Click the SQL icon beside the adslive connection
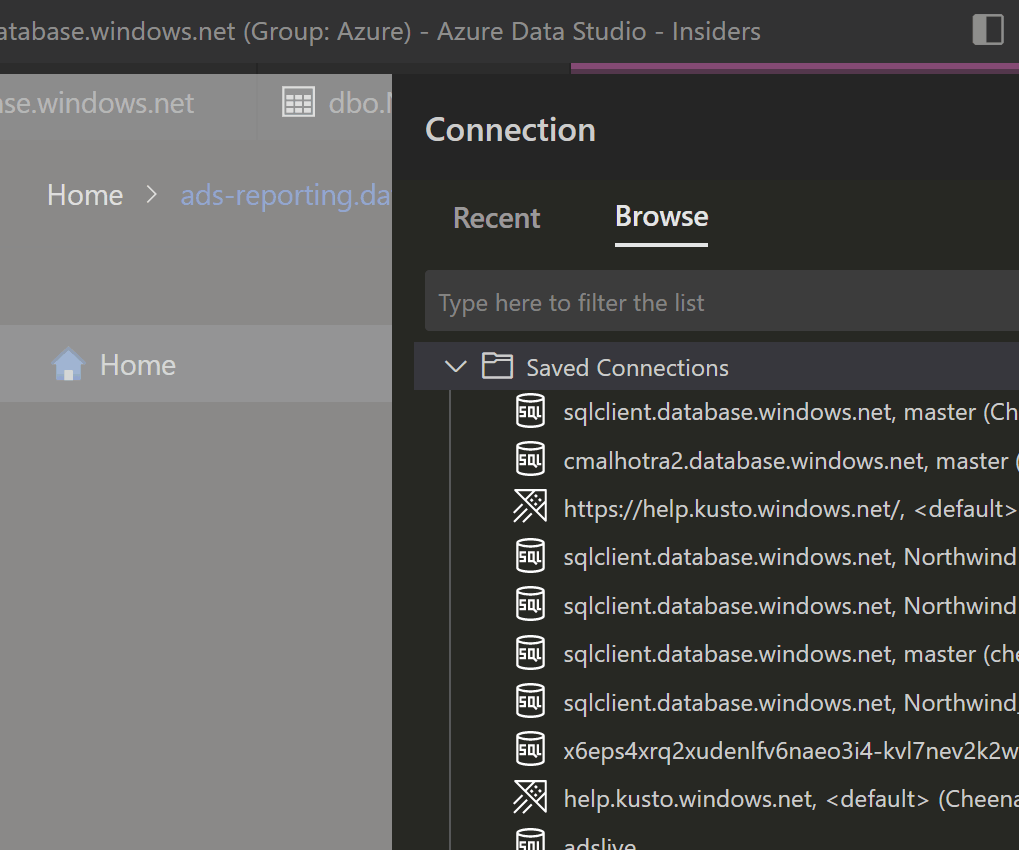This screenshot has width=1019, height=850. pyautogui.click(x=531, y=841)
